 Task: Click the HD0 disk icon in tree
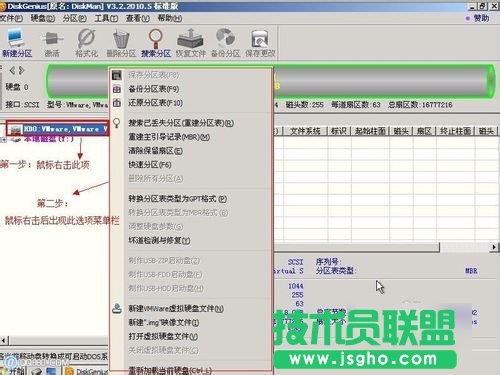pos(15,129)
